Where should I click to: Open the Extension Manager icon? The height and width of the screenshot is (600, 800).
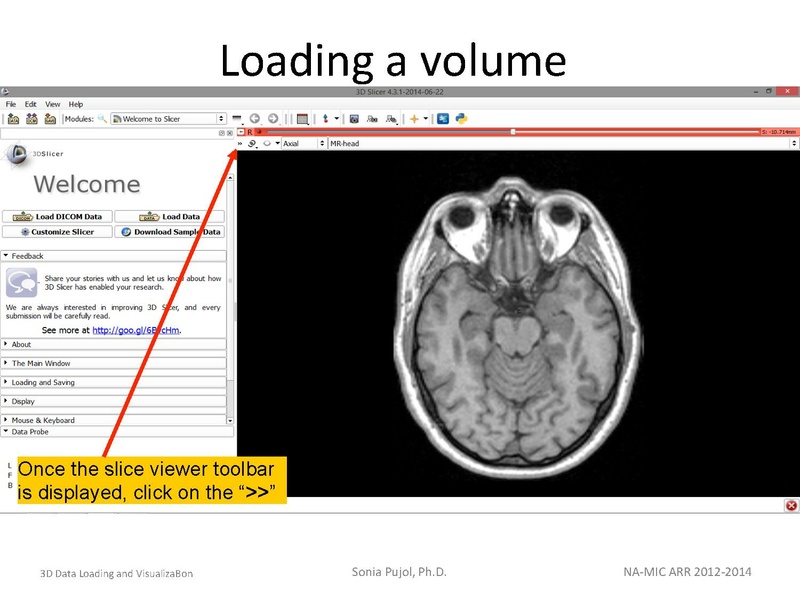pos(443,119)
